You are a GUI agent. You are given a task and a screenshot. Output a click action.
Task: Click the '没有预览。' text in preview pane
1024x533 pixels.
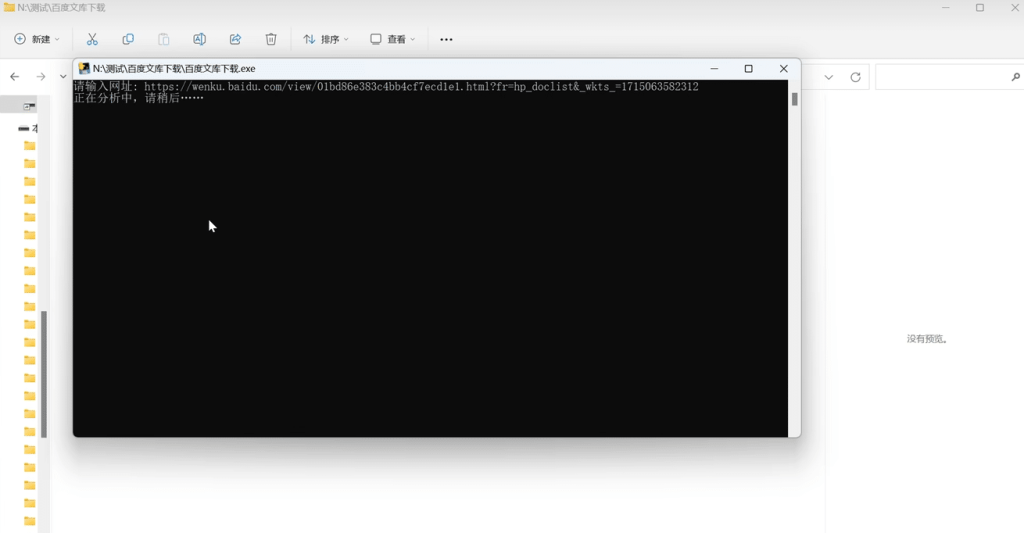927,339
